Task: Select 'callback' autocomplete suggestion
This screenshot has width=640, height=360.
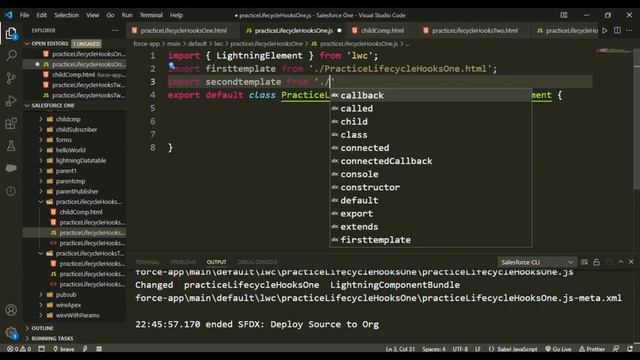Action: tap(431, 96)
